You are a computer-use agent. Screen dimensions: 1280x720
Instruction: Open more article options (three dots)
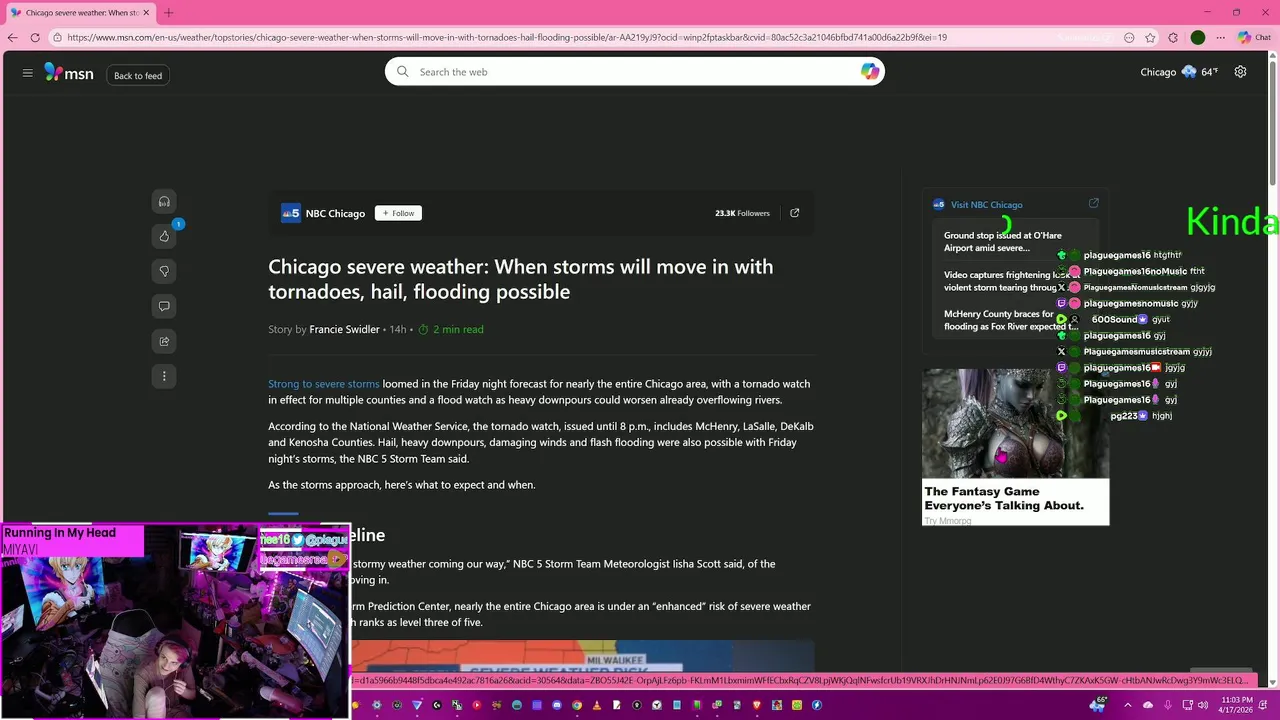click(x=164, y=376)
